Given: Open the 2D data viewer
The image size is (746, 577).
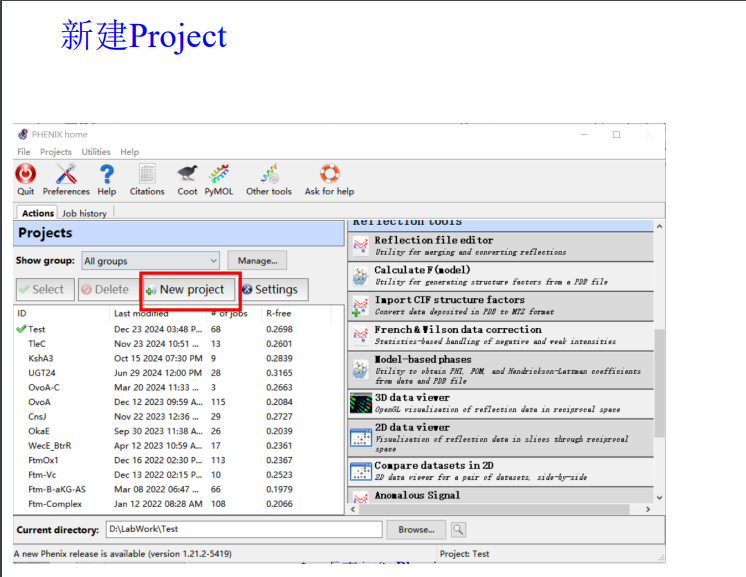Looking at the screenshot, I should [501, 438].
